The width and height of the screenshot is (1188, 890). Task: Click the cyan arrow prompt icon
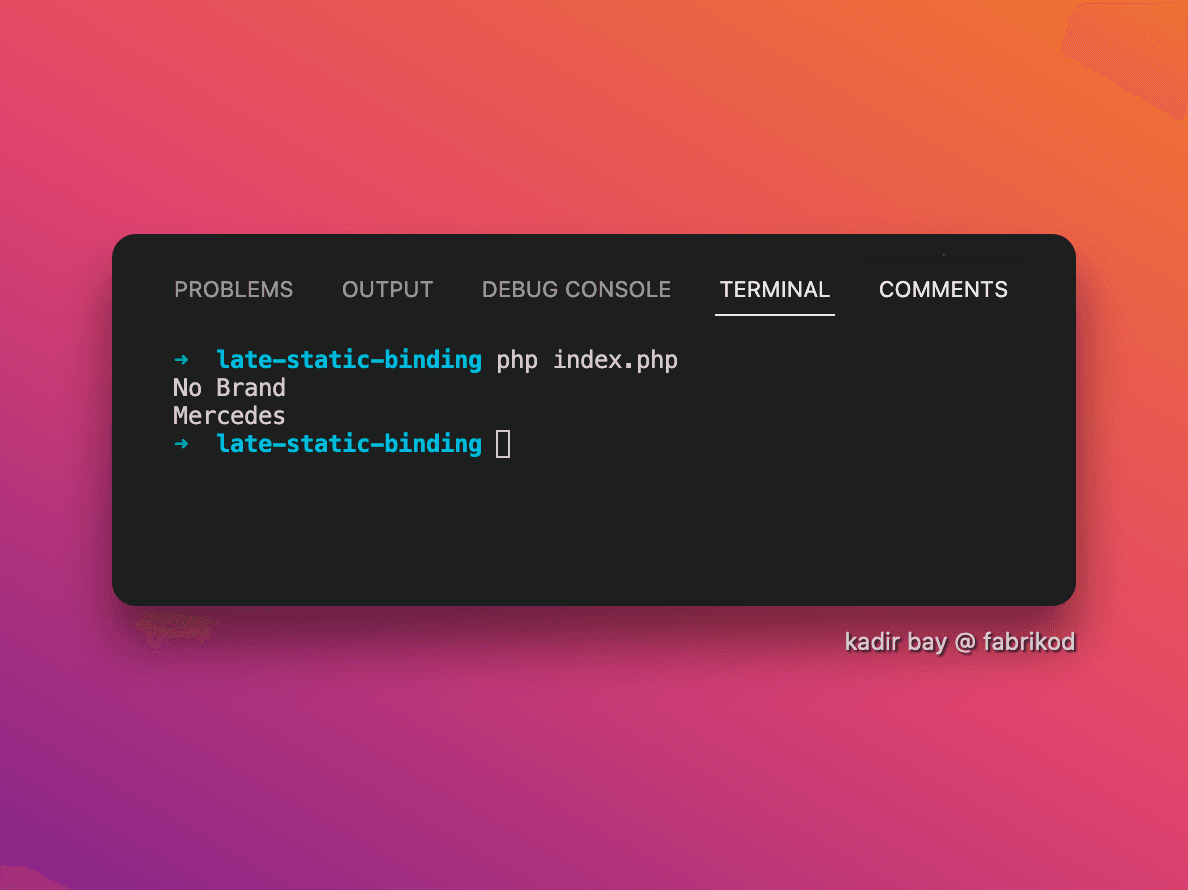181,359
